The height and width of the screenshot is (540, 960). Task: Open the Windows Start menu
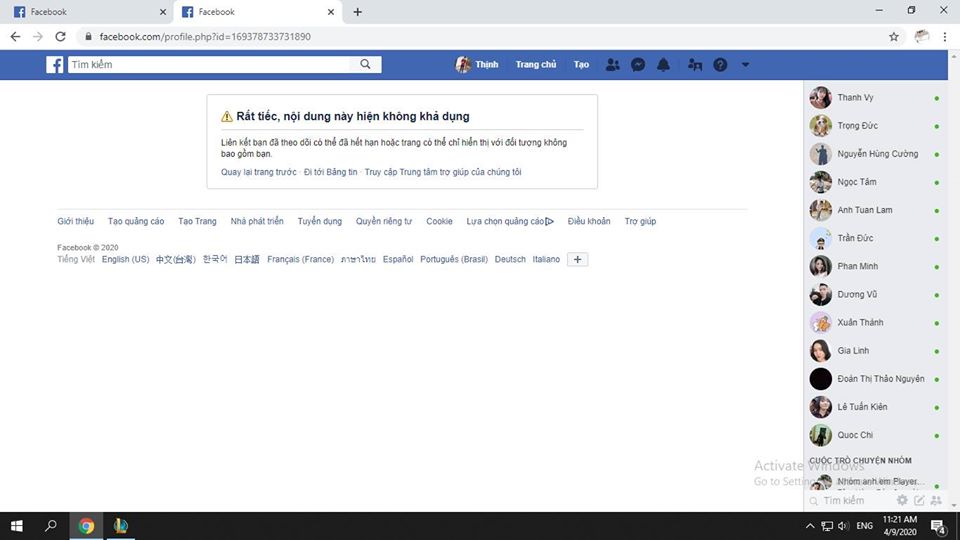[17, 526]
